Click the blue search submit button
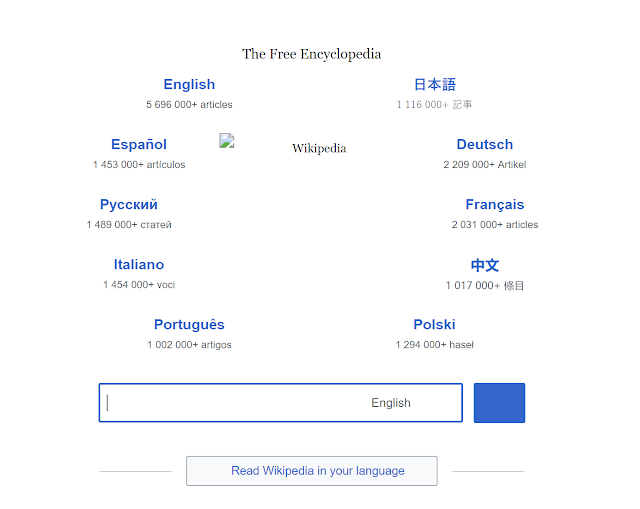This screenshot has height=509, width=640. click(x=499, y=403)
